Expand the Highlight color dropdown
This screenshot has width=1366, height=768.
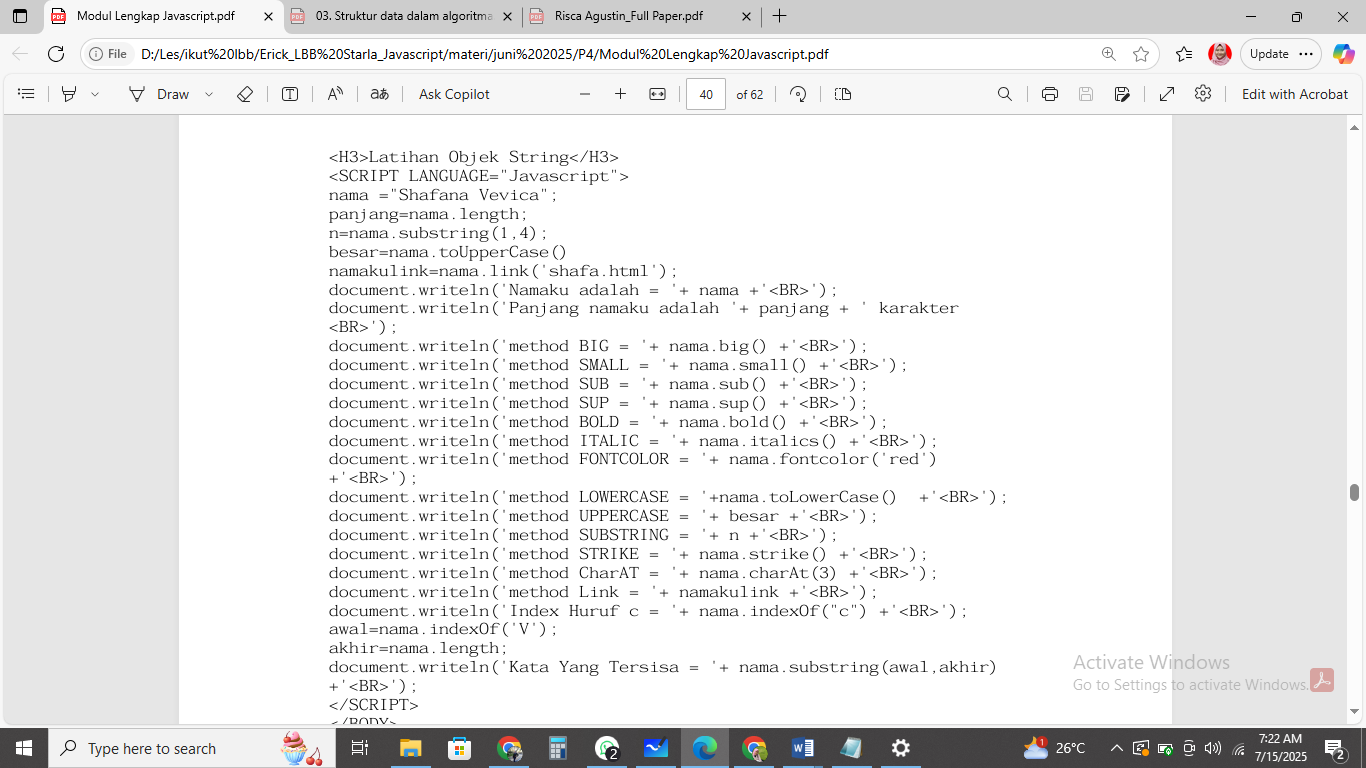(95, 94)
